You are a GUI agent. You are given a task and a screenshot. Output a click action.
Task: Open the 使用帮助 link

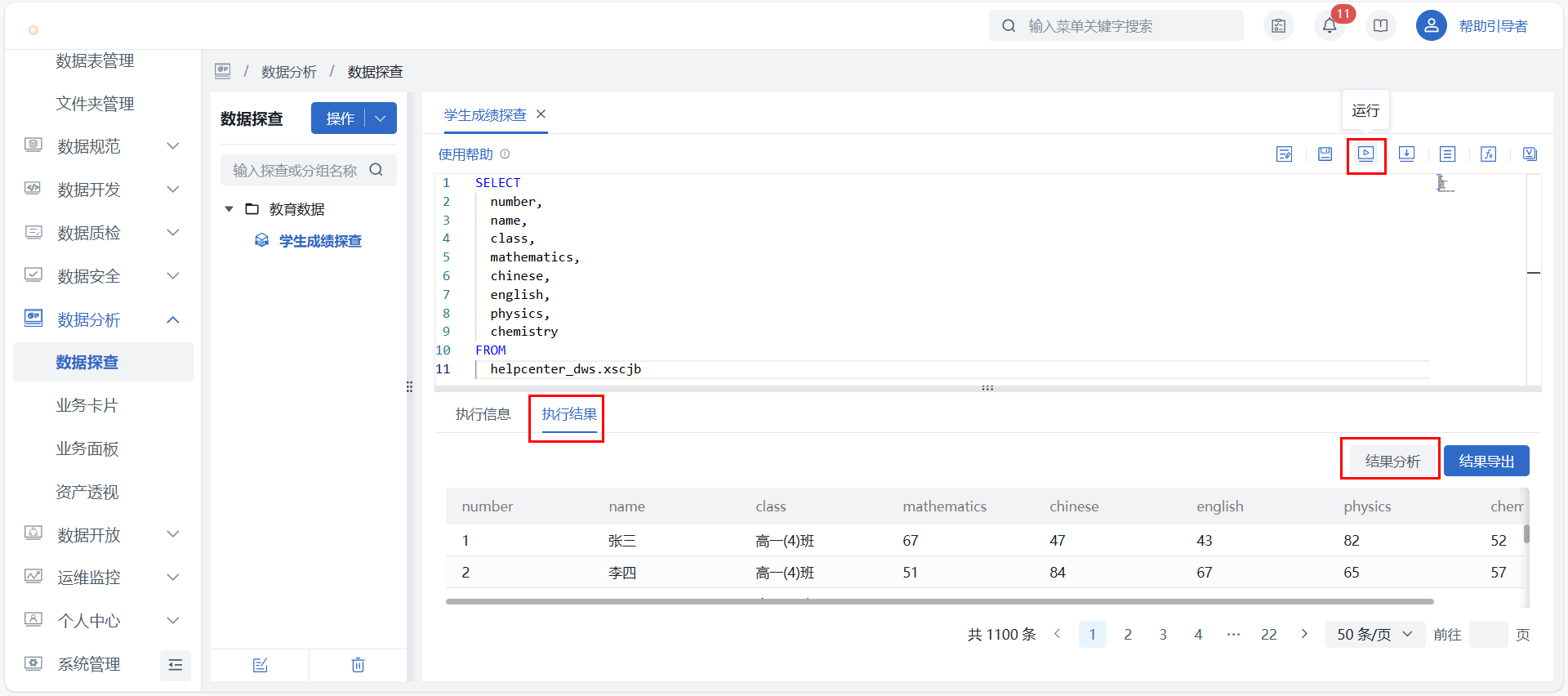pos(465,154)
